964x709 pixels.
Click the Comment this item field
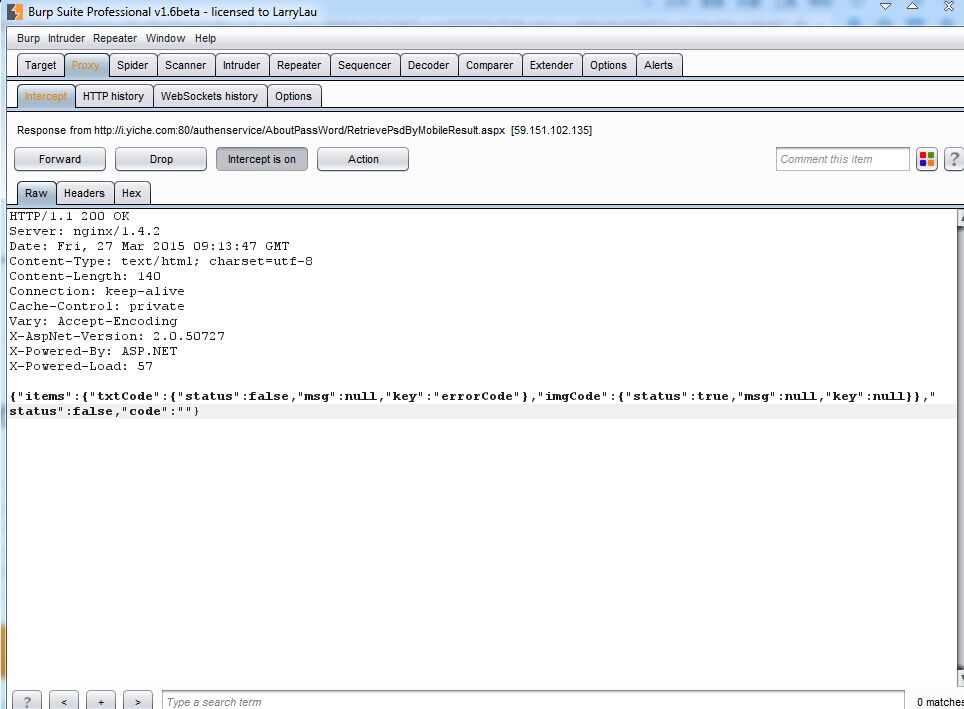(842, 159)
